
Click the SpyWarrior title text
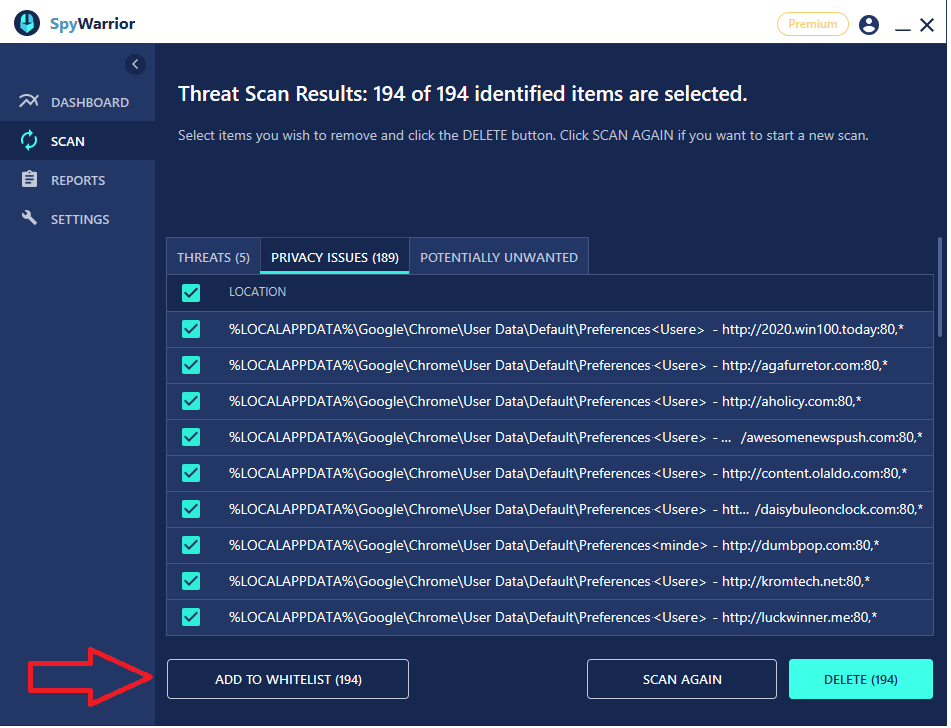92,24
